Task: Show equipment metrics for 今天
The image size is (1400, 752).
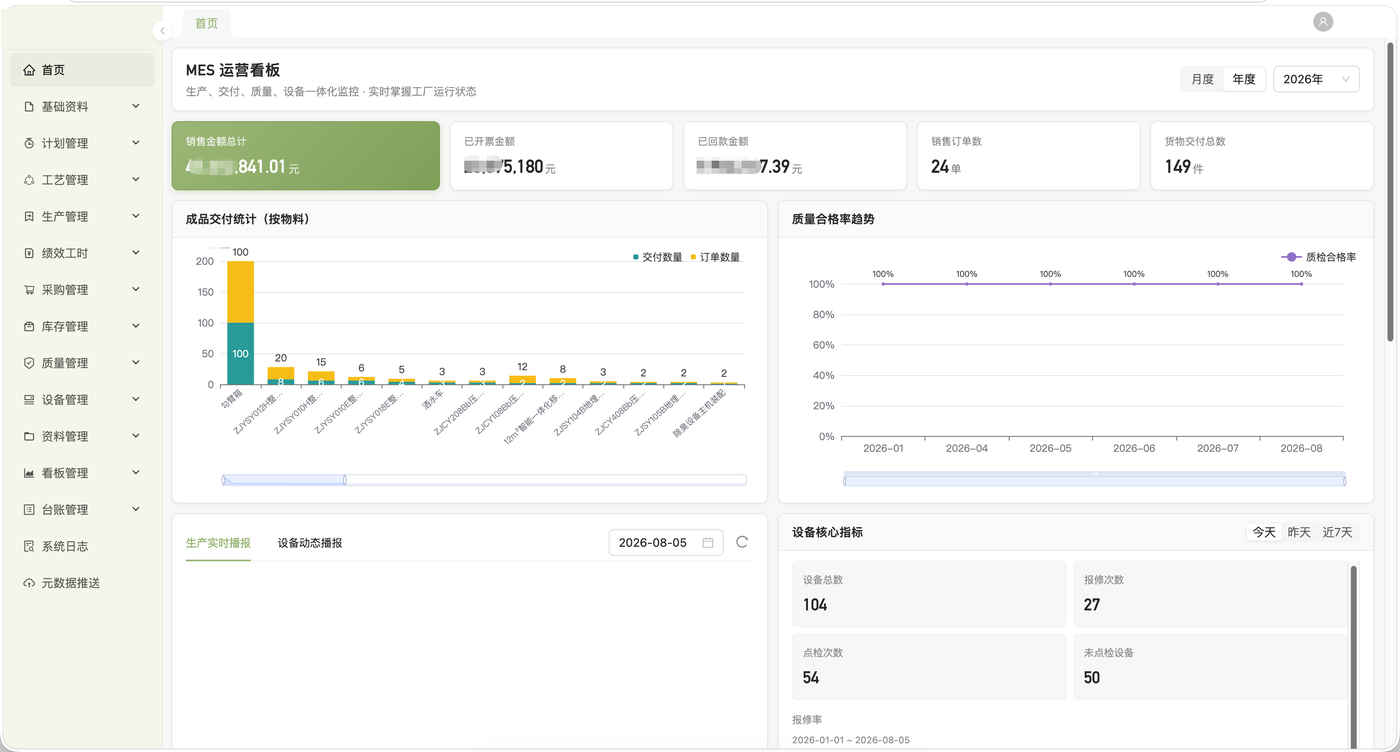Action: click(1265, 532)
